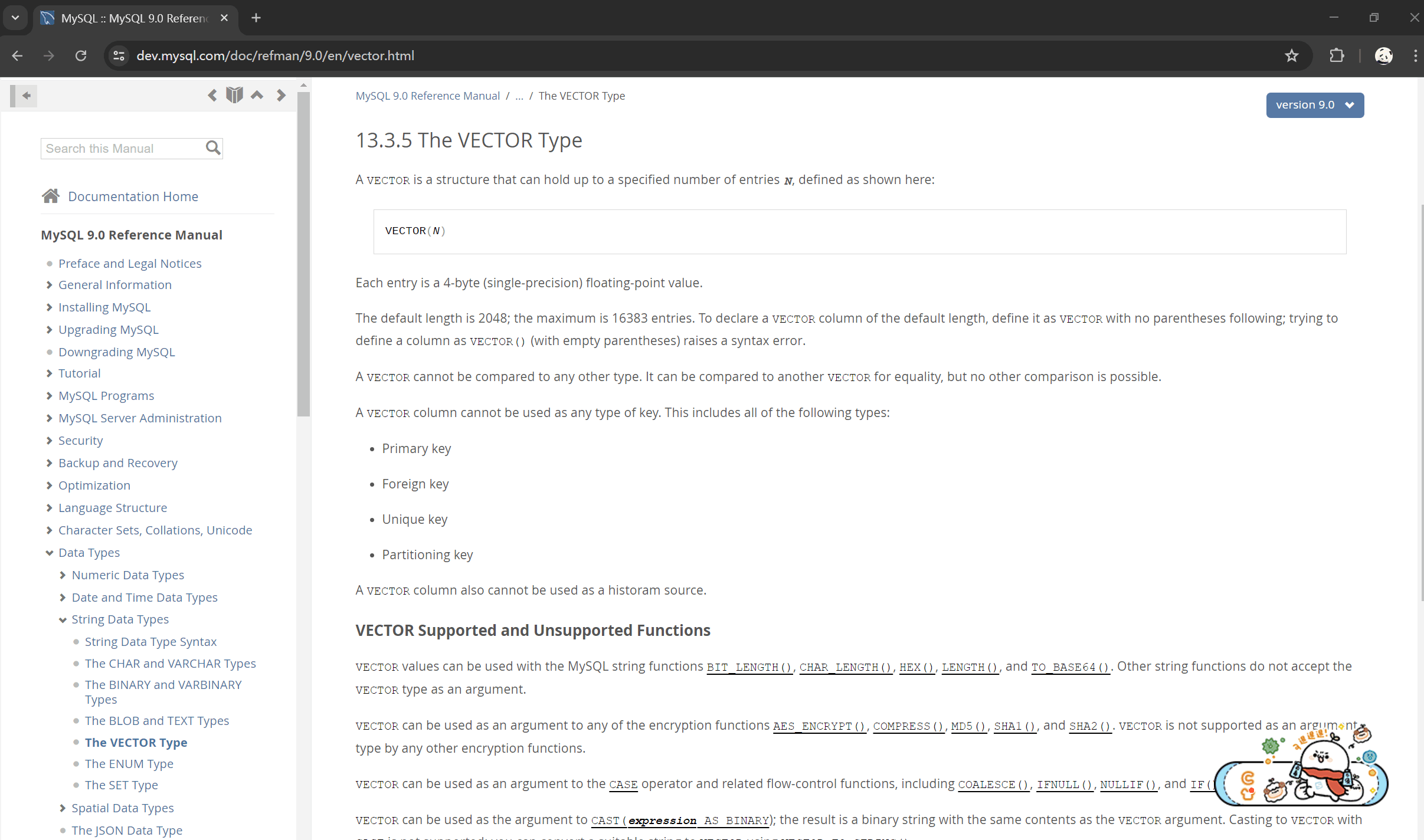Open a new browser tab

pyautogui.click(x=256, y=18)
